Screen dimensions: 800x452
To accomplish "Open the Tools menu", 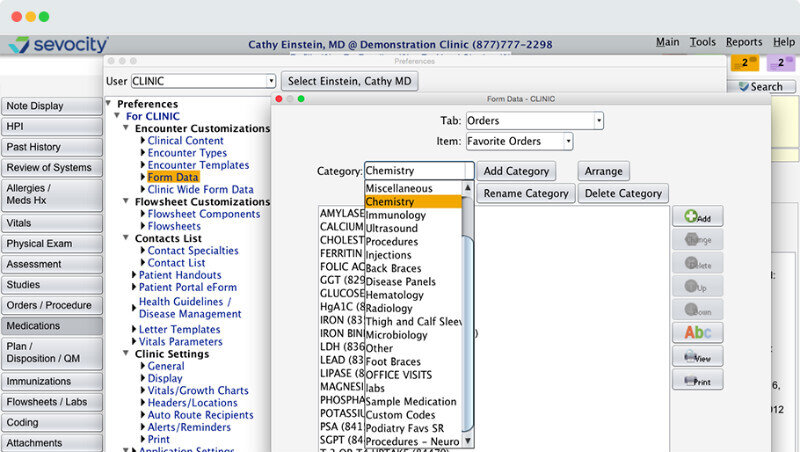I will pyautogui.click(x=702, y=42).
